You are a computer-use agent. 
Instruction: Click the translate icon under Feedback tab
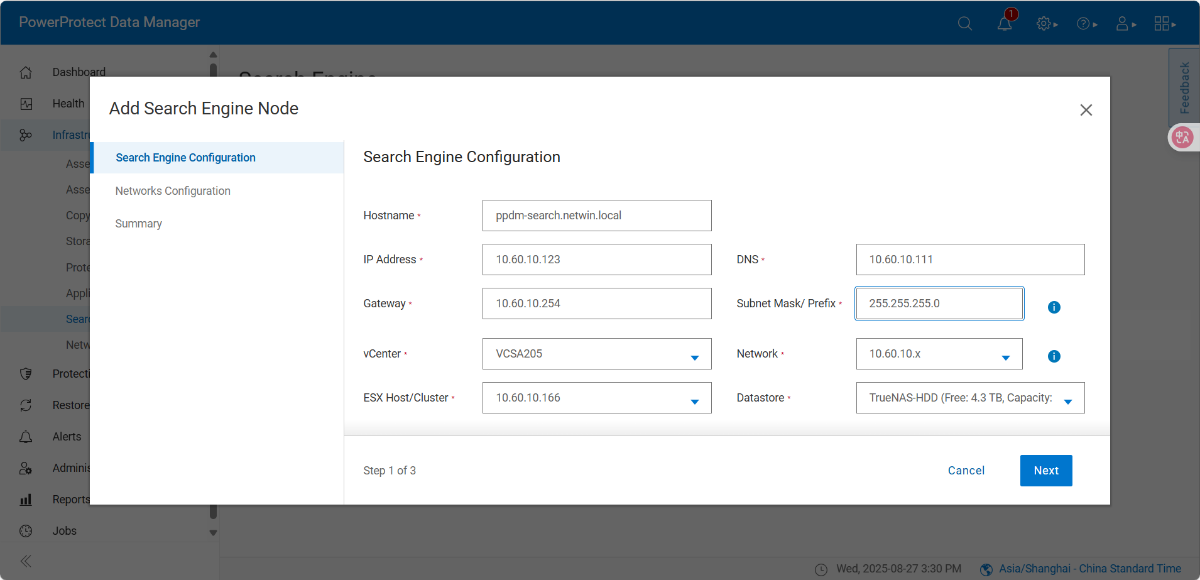(x=1183, y=137)
